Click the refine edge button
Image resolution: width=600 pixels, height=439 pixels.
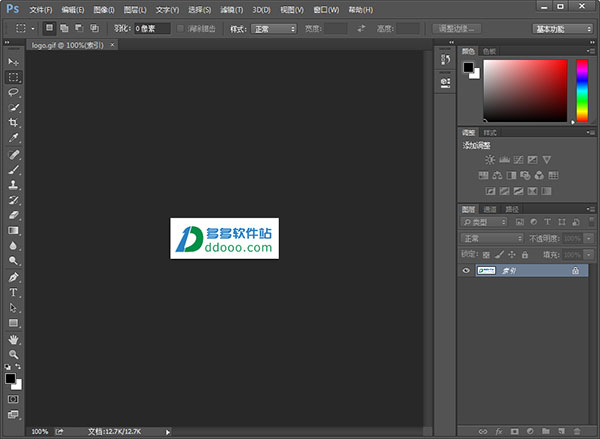click(457, 29)
